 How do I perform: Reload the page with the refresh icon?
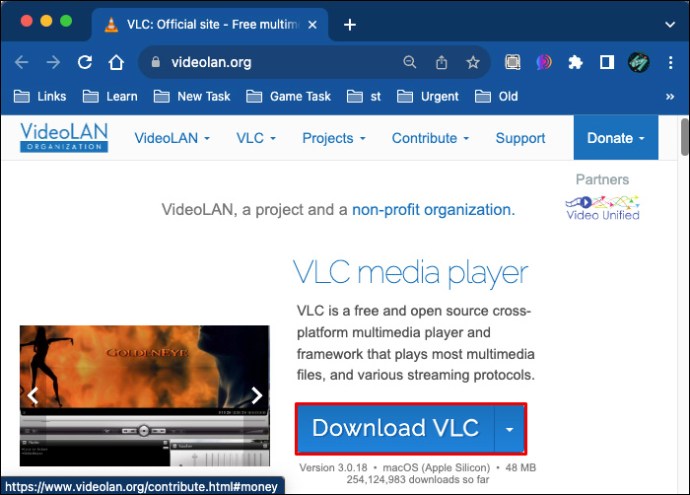85,62
